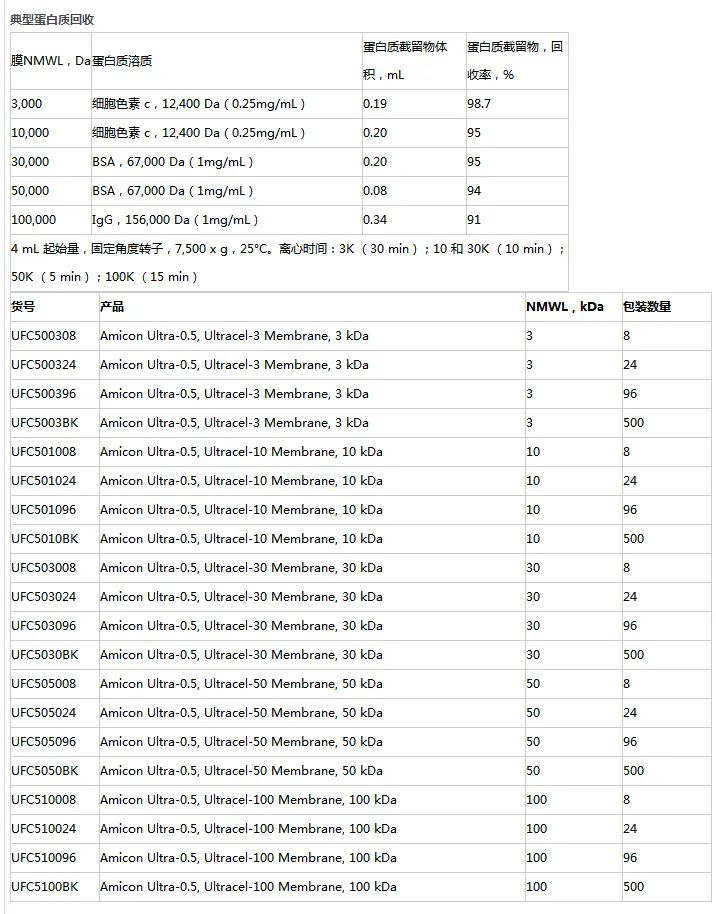
Task: Select catalog number UFC500308
Action: click(44, 336)
